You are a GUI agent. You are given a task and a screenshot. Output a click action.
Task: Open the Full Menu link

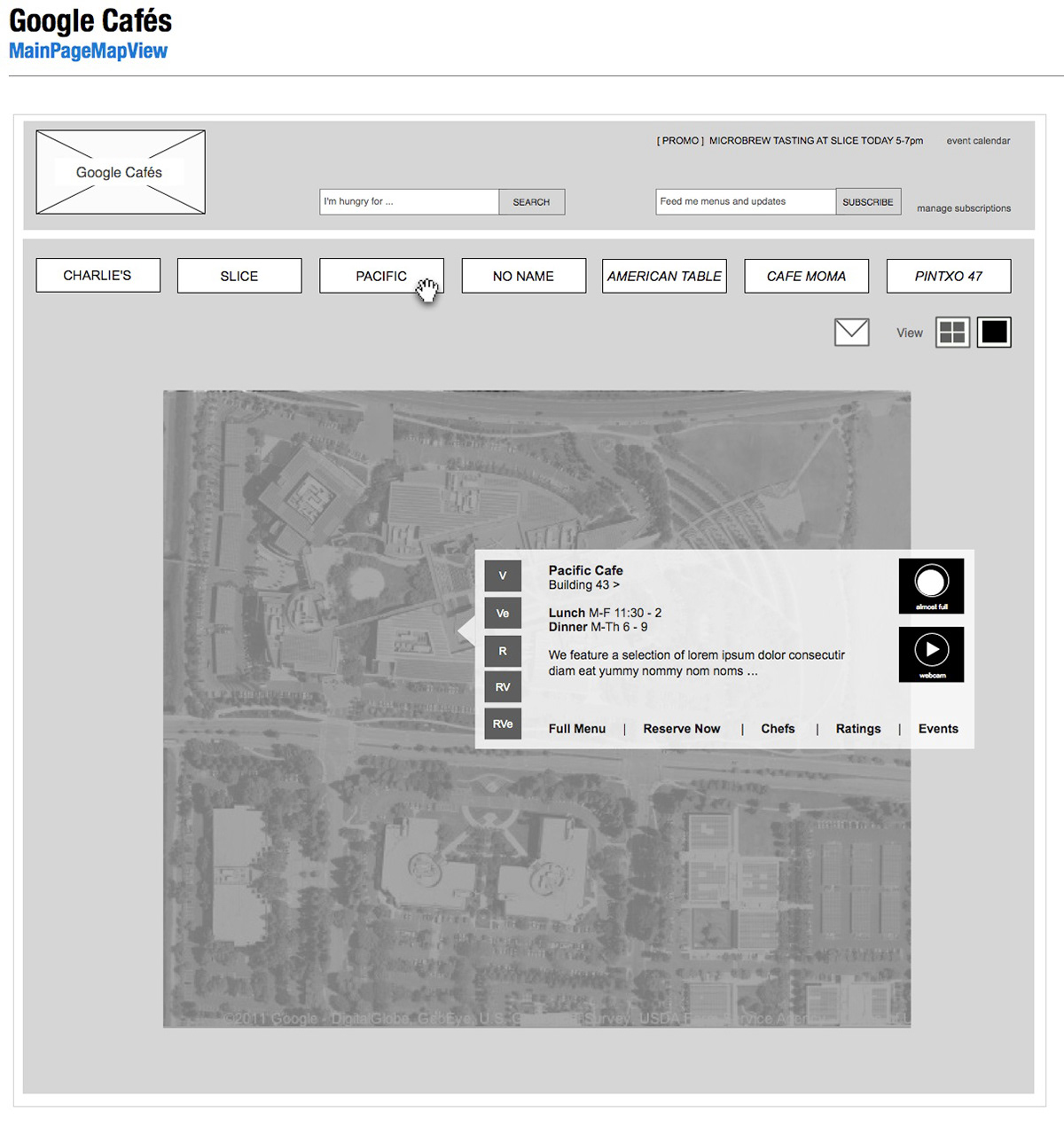[x=577, y=729]
